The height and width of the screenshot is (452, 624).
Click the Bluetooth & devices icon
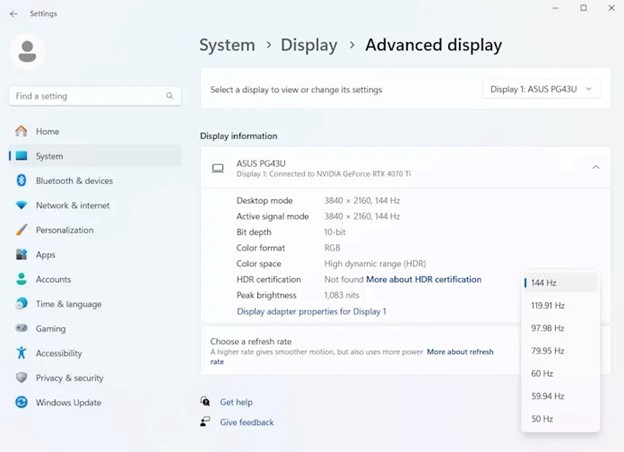[x=21, y=181]
